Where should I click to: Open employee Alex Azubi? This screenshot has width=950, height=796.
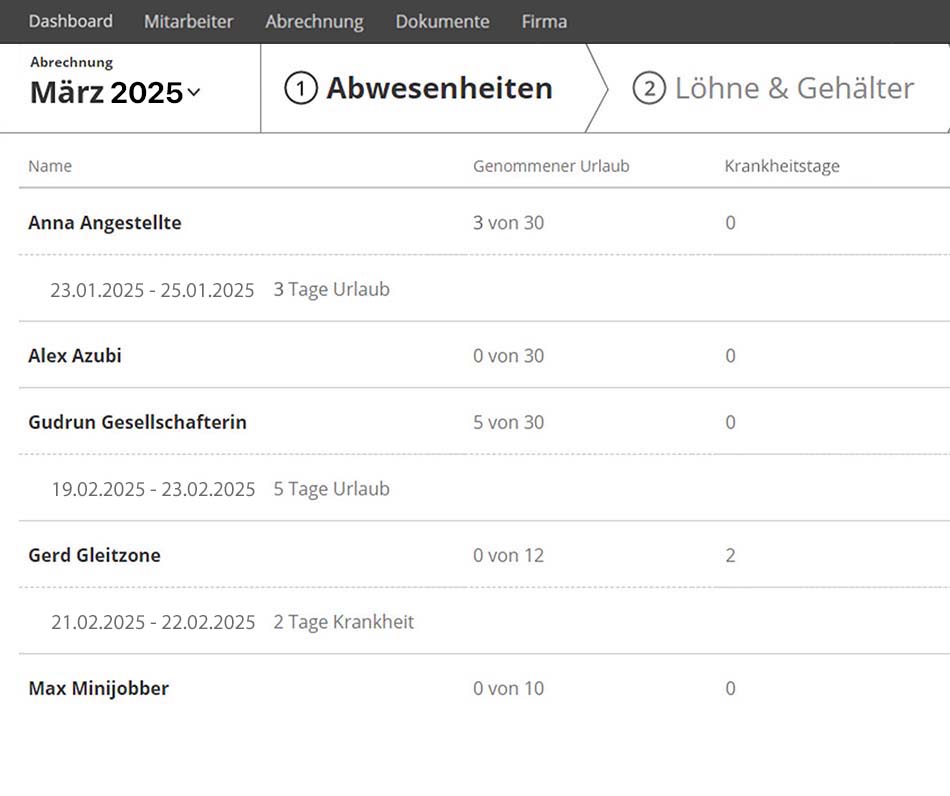click(x=75, y=356)
